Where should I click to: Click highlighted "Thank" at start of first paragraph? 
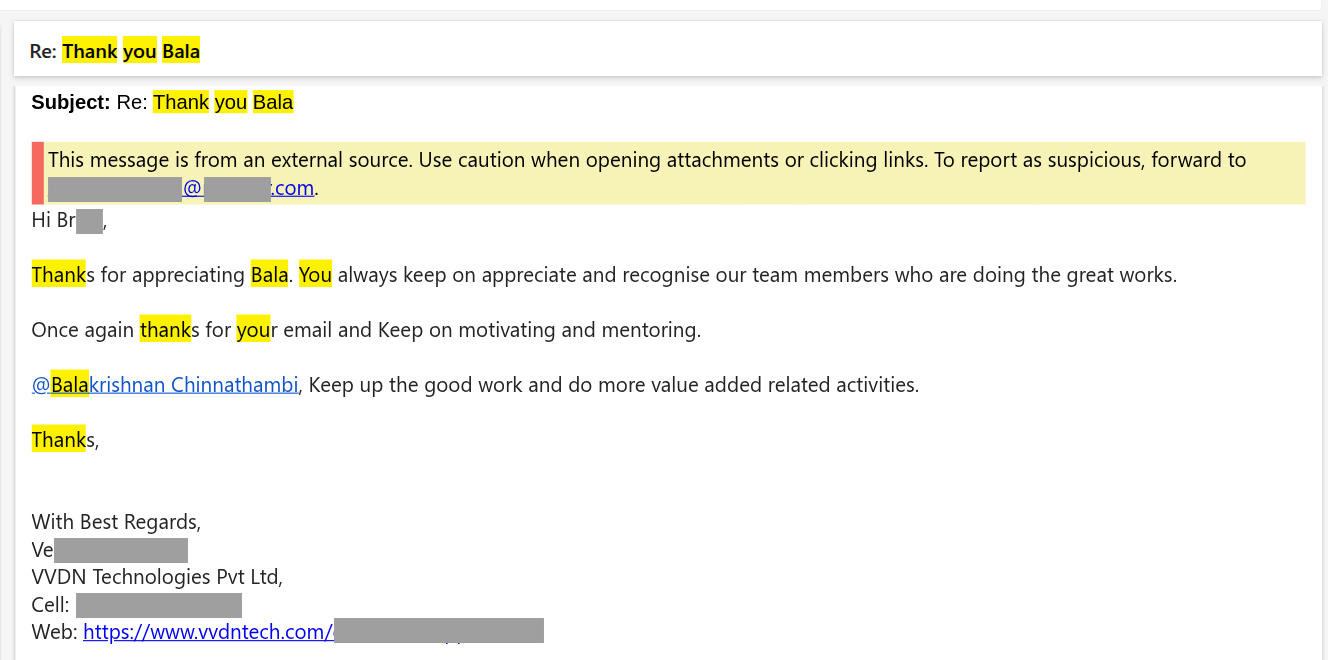(x=58, y=275)
